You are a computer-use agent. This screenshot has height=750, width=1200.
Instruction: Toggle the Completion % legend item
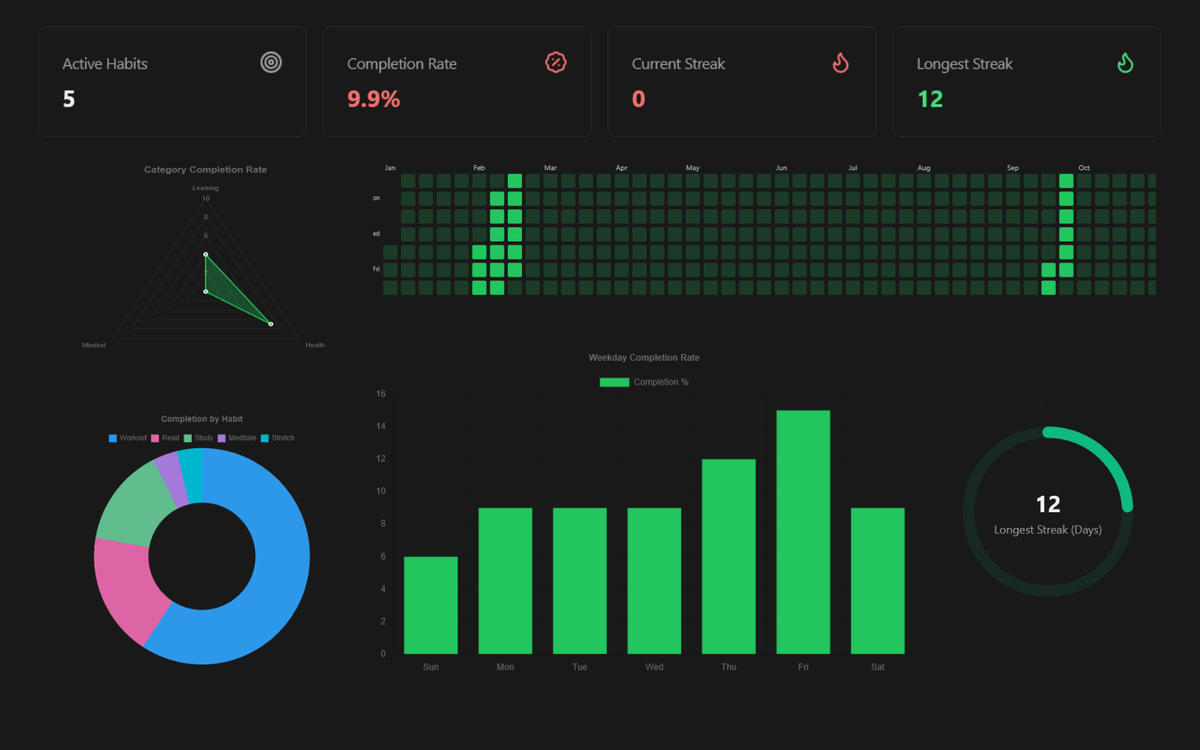click(x=644, y=382)
